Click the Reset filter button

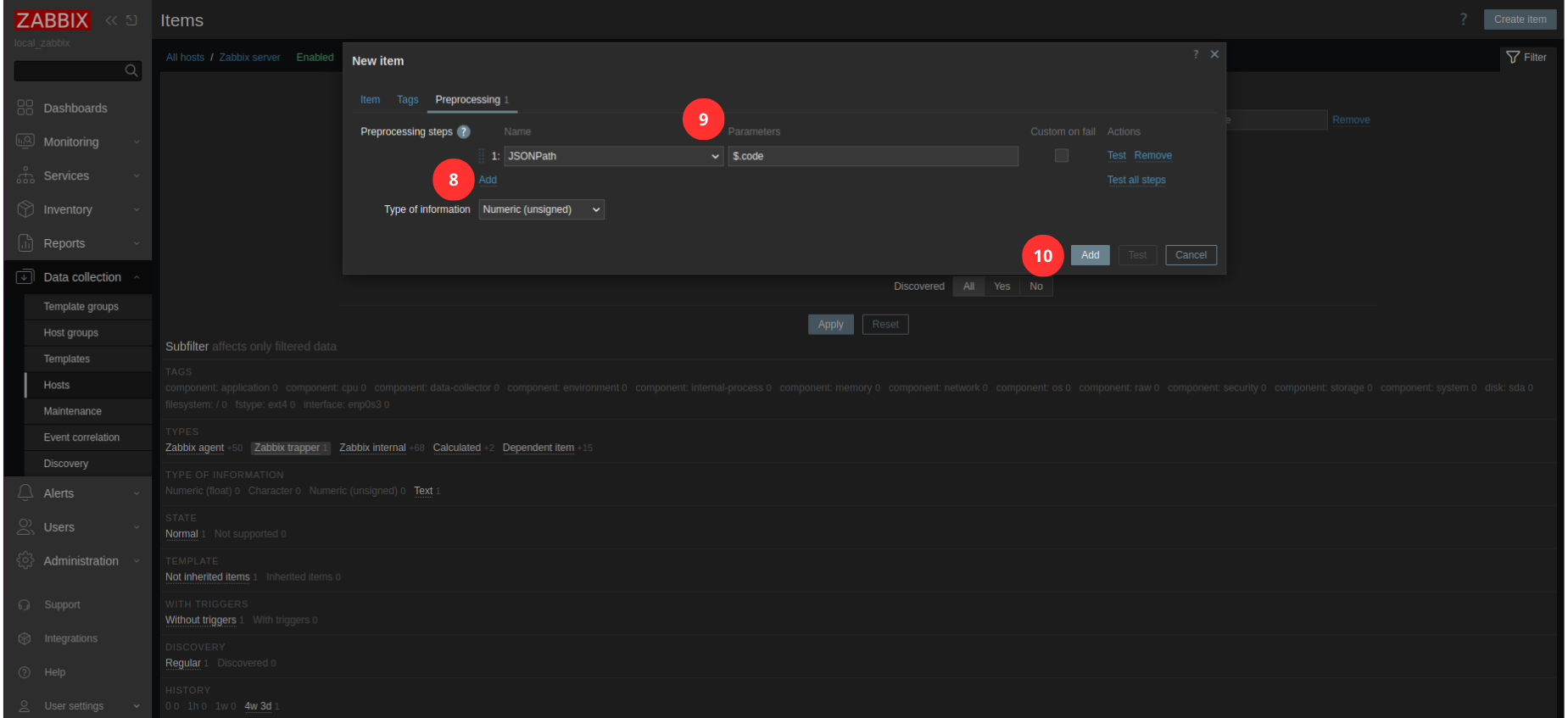884,325
